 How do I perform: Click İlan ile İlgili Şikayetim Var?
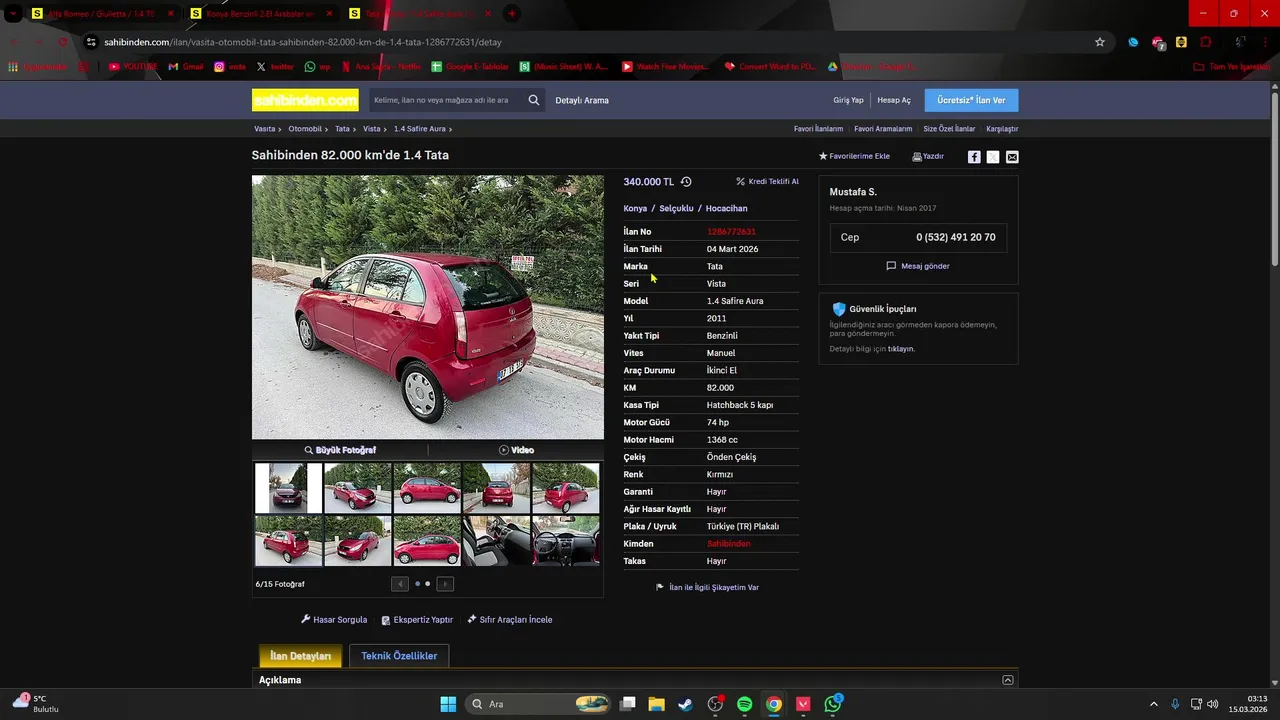pyautogui.click(x=707, y=588)
